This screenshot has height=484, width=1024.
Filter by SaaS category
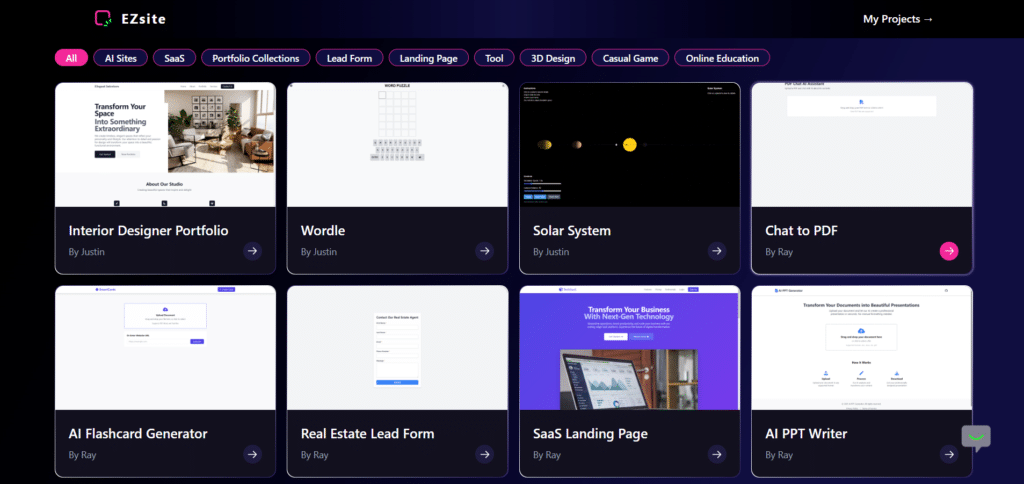coord(174,58)
